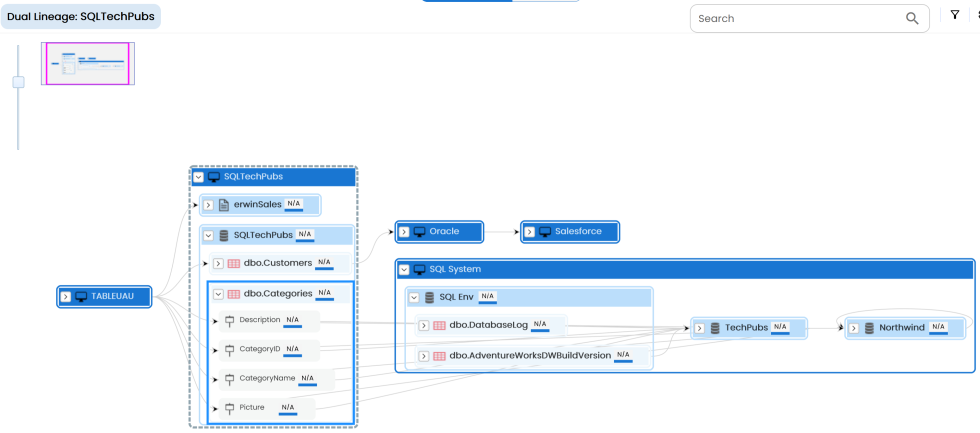Click the Picture column icon
The width and height of the screenshot is (980, 433).
click(x=229, y=409)
